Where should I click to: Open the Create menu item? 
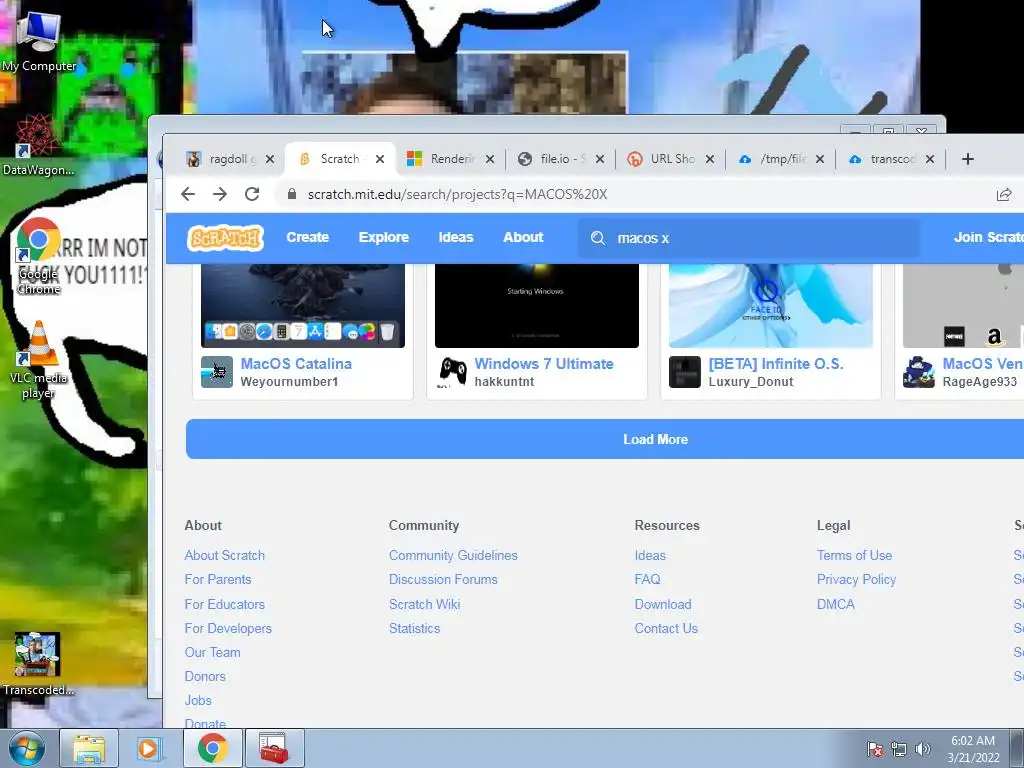click(308, 238)
